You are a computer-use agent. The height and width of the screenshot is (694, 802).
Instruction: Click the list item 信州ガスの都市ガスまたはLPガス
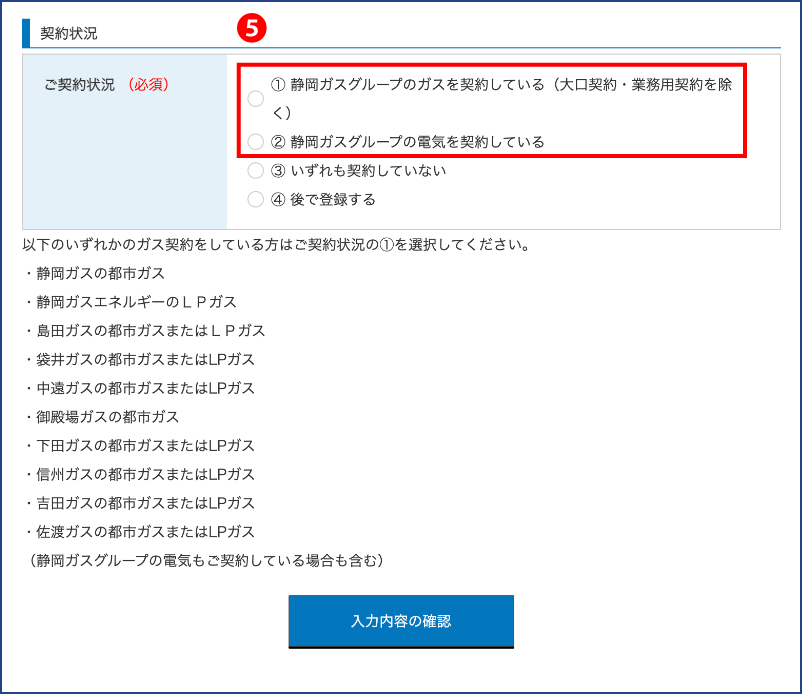[x=139, y=474]
